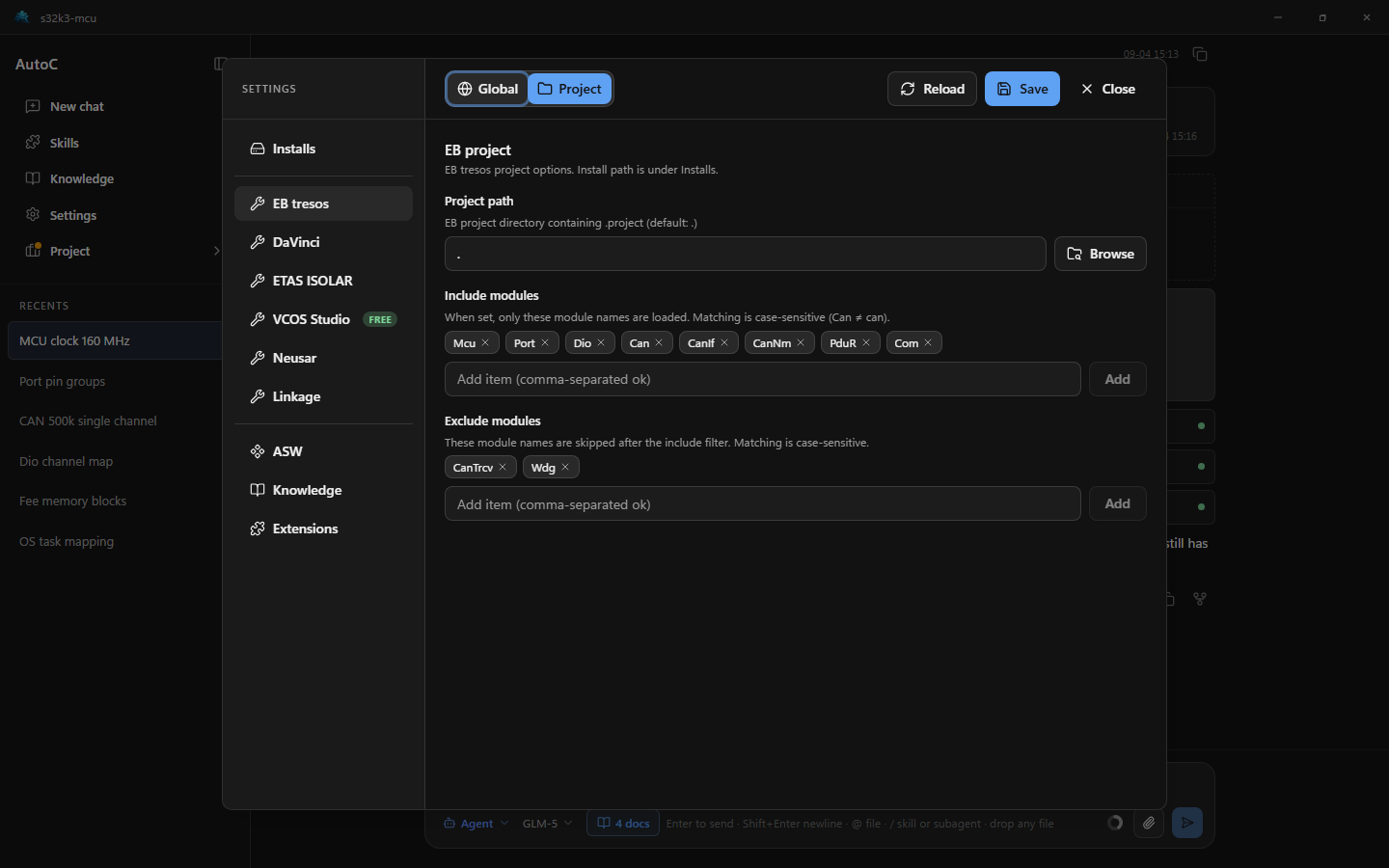Remove the Port include module chip
This screenshot has height=868, width=1389.
(x=545, y=342)
